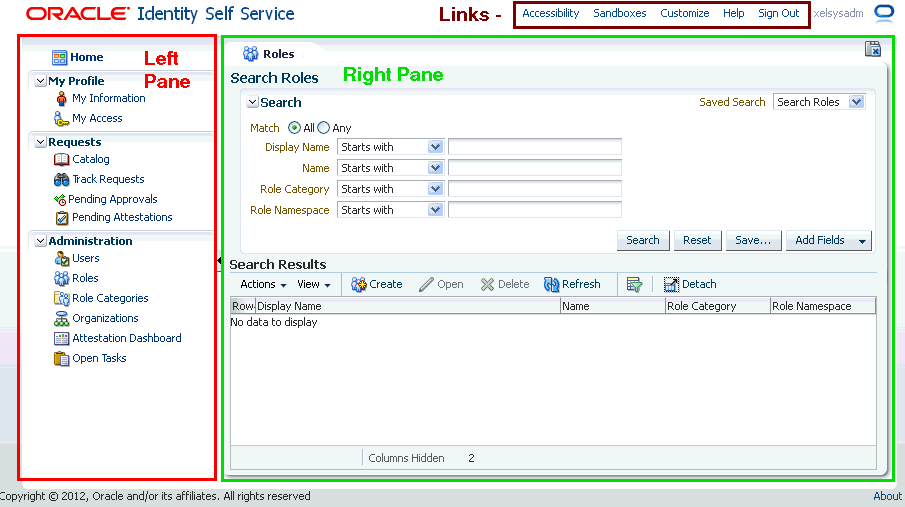This screenshot has height=507, width=905.
Task: Click the Users icon under Administration
Action: (x=61, y=259)
